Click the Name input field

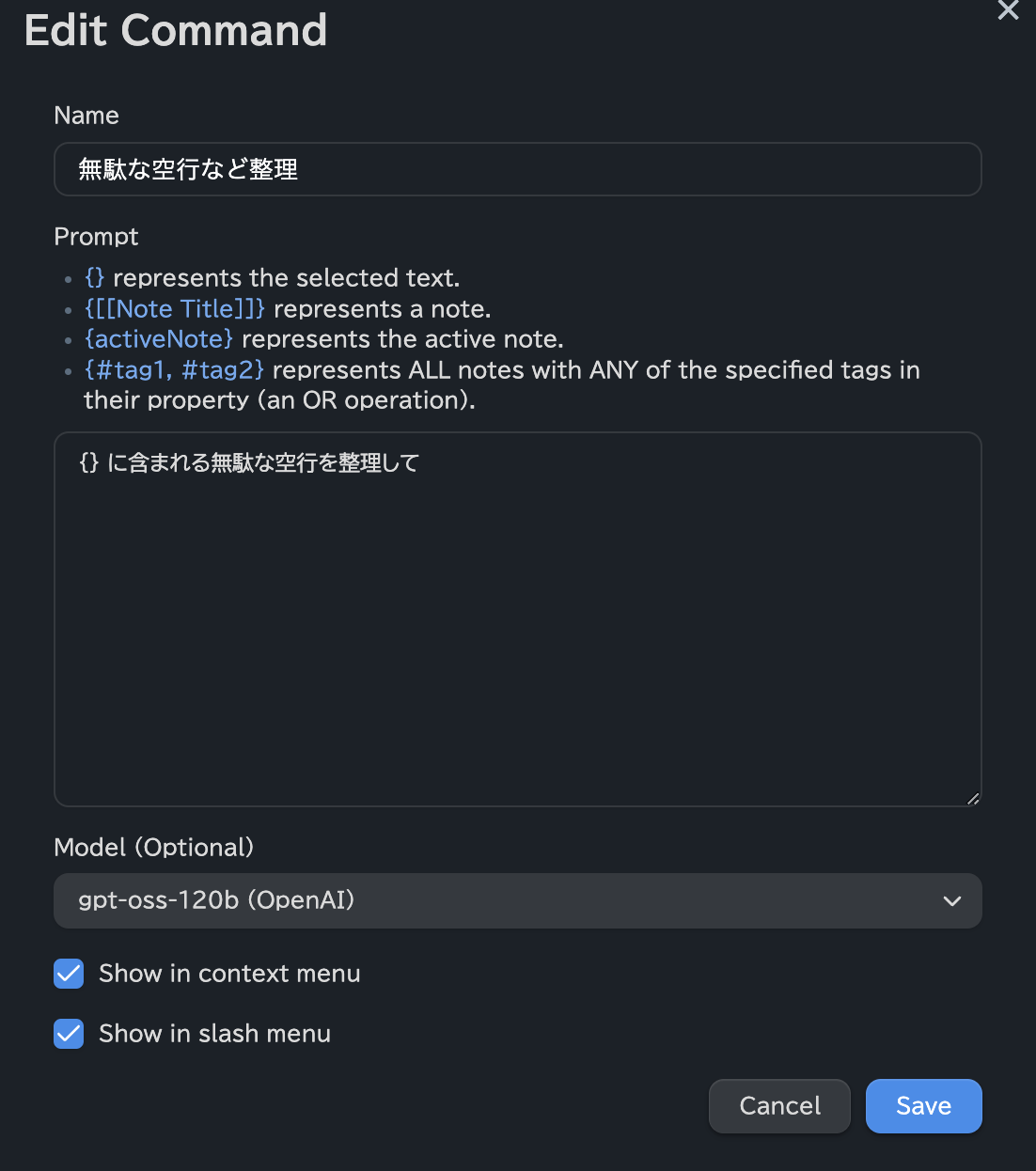(517, 169)
